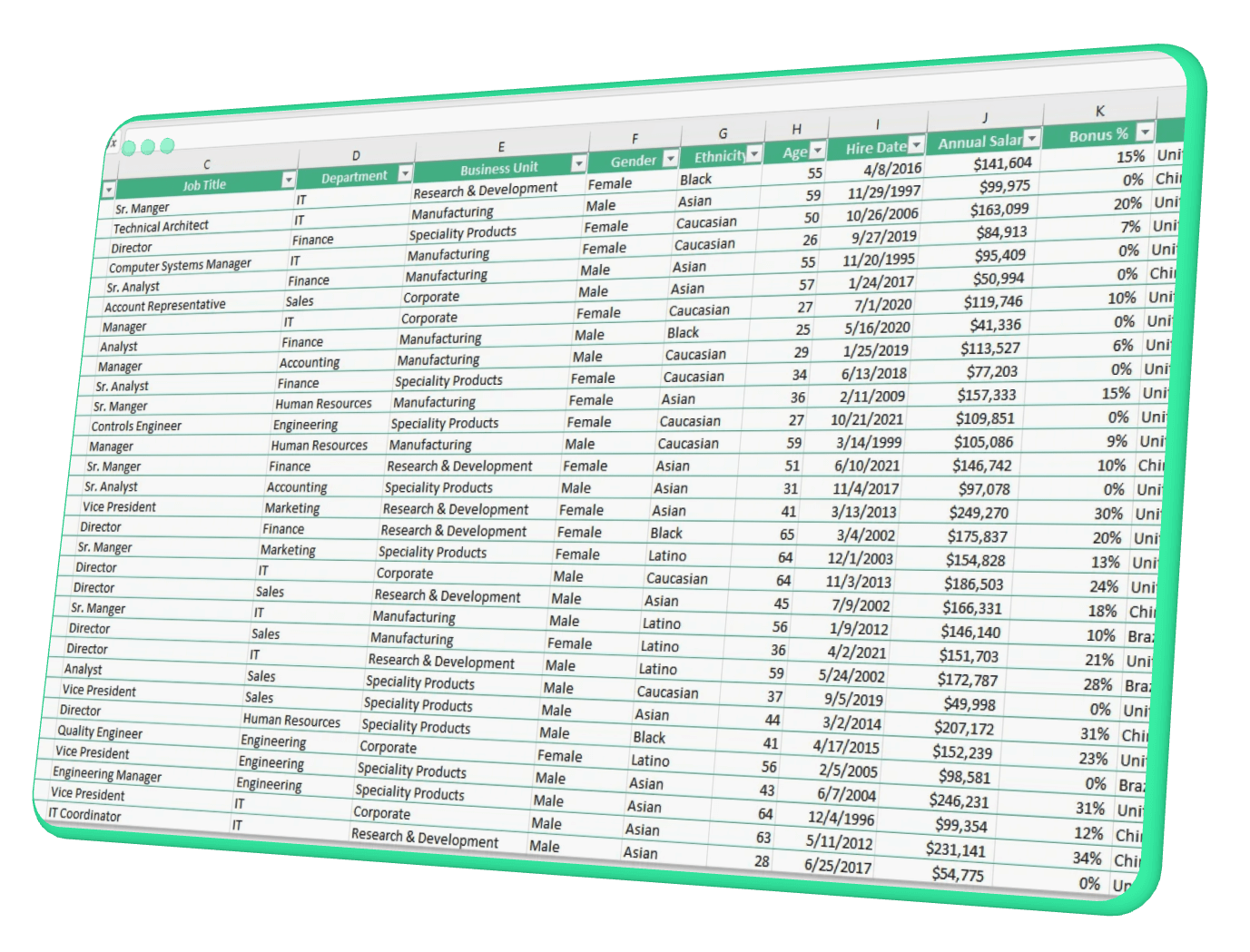Image resolution: width=1250 pixels, height=952 pixels.
Task: Click the Account Representative cell
Action: [164, 306]
